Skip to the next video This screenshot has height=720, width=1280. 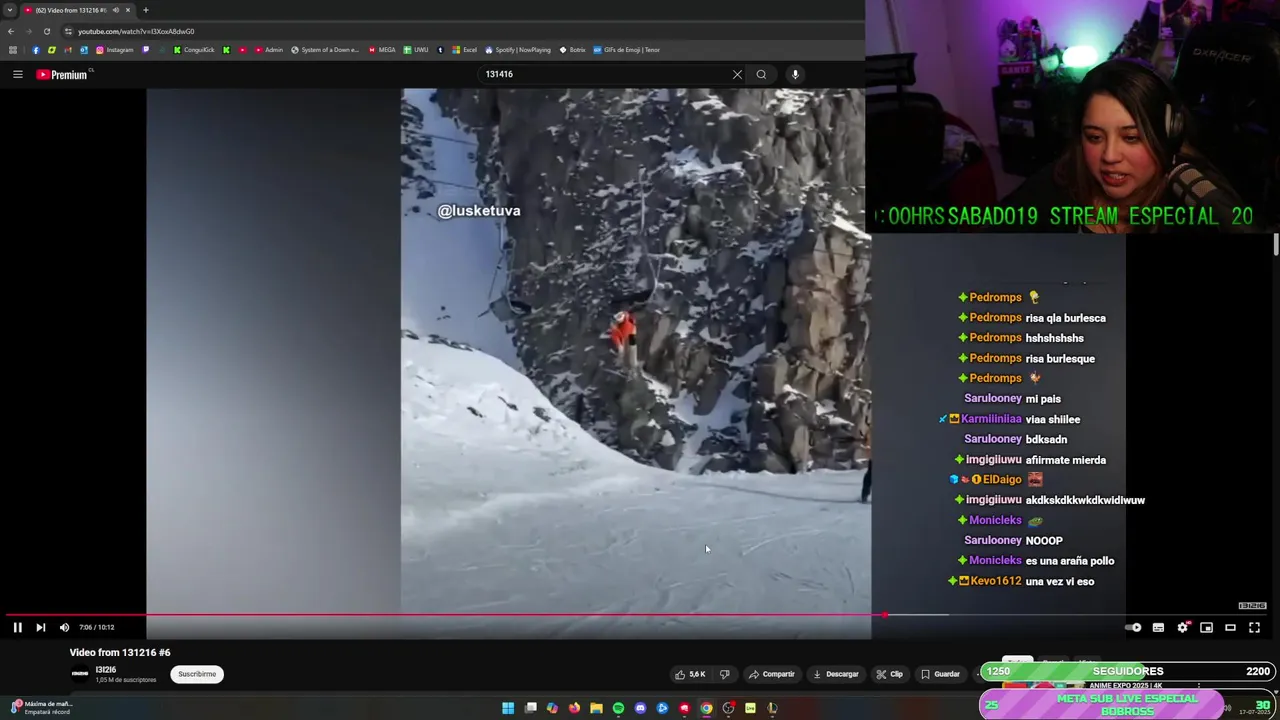point(40,627)
